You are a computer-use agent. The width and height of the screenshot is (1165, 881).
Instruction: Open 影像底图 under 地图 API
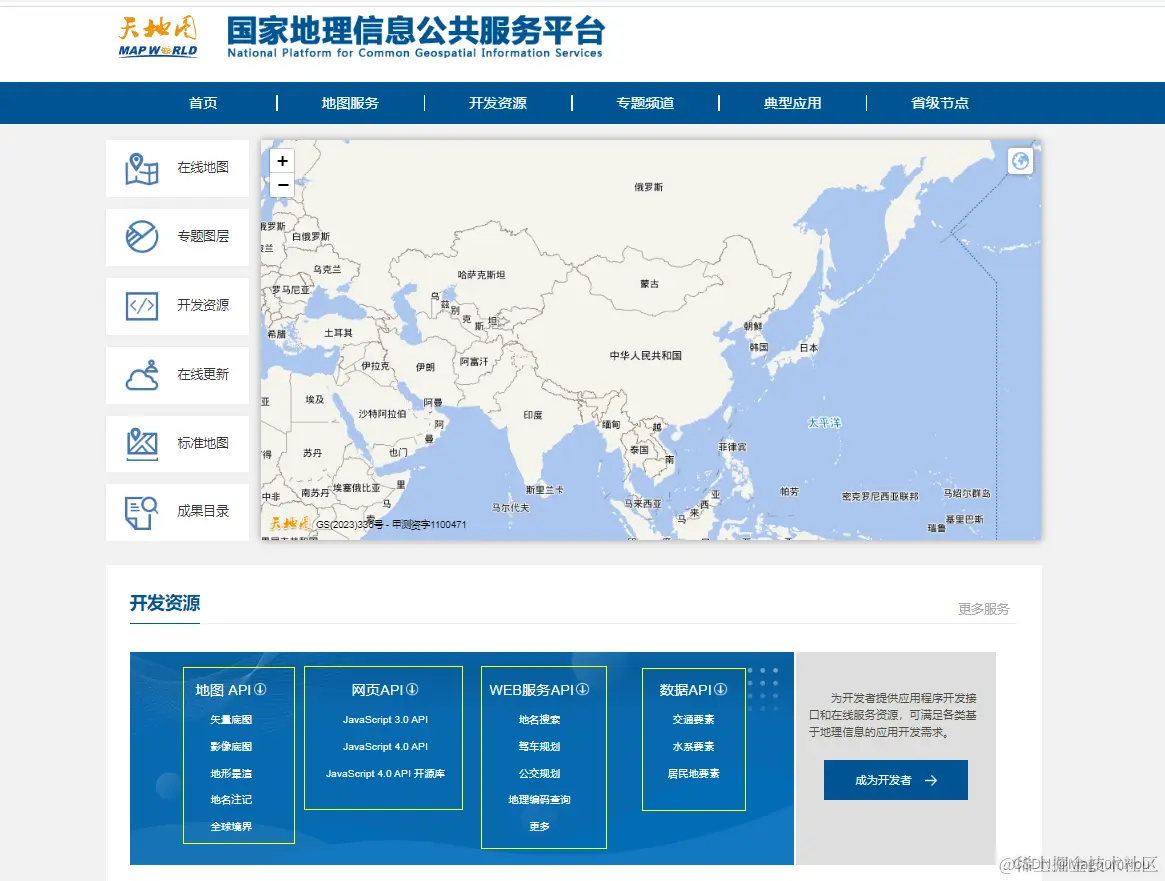[231, 747]
